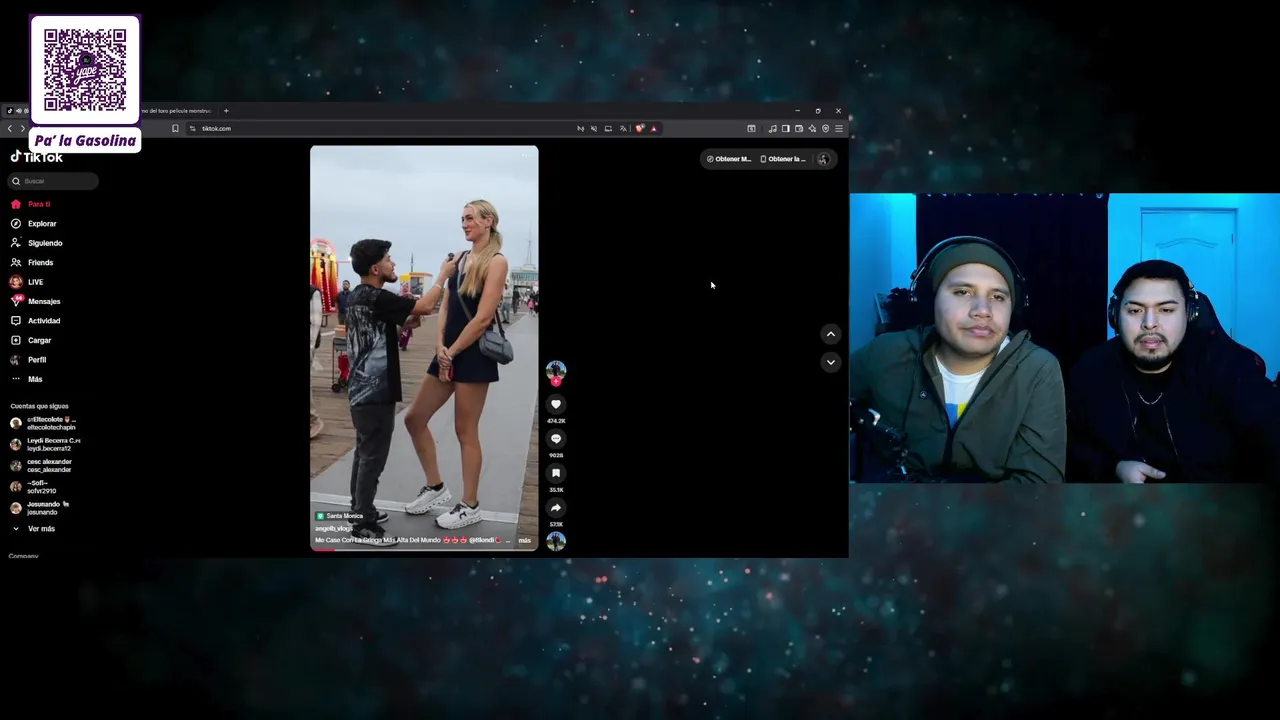This screenshot has width=1280, height=720.
Task: Like the video with heart icon
Action: point(556,404)
